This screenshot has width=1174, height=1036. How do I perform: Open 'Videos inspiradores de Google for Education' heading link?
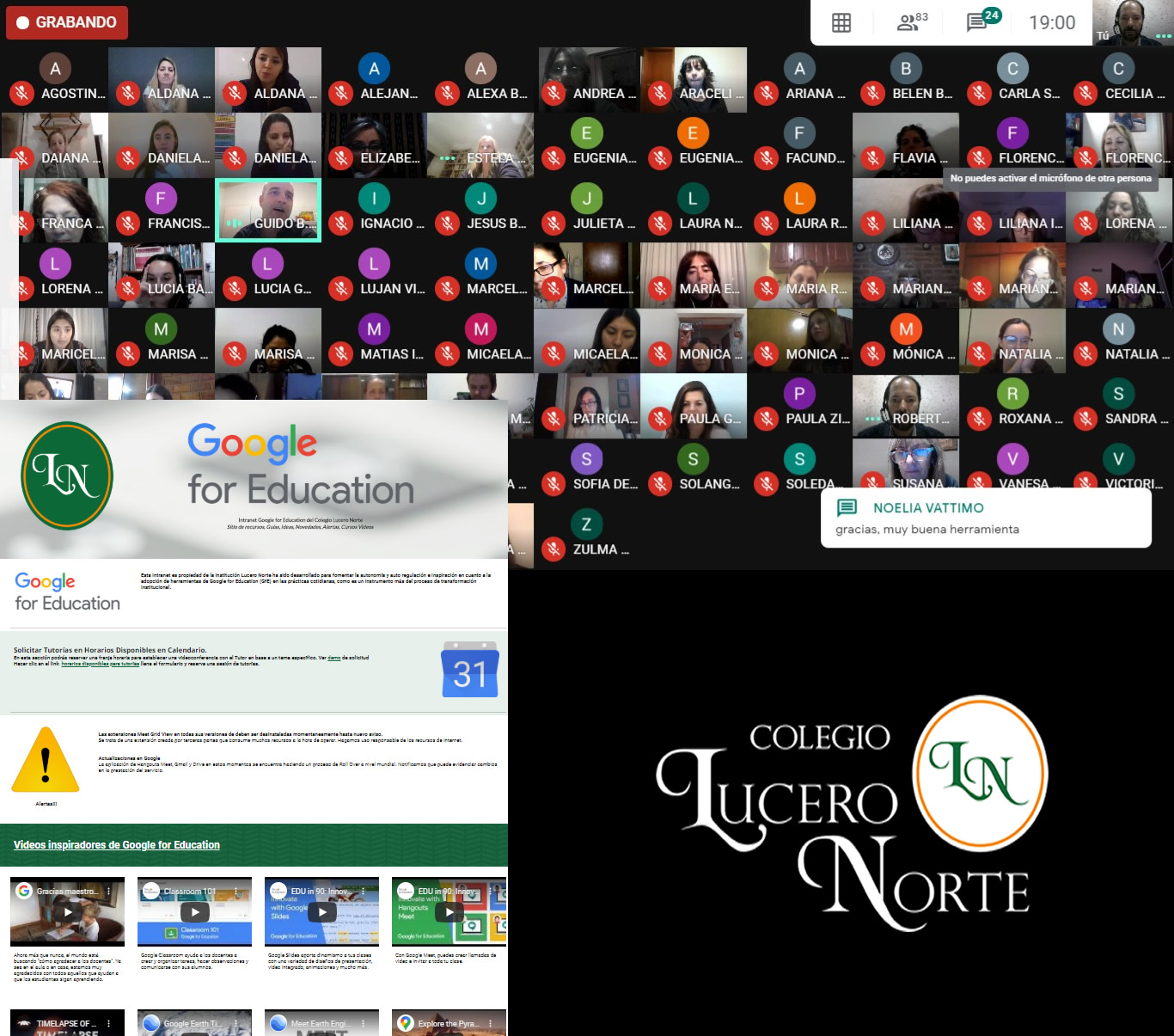[117, 845]
